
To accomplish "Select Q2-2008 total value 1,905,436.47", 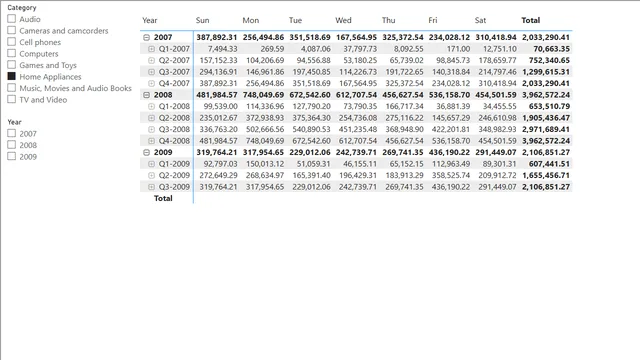I will click(546, 118).
